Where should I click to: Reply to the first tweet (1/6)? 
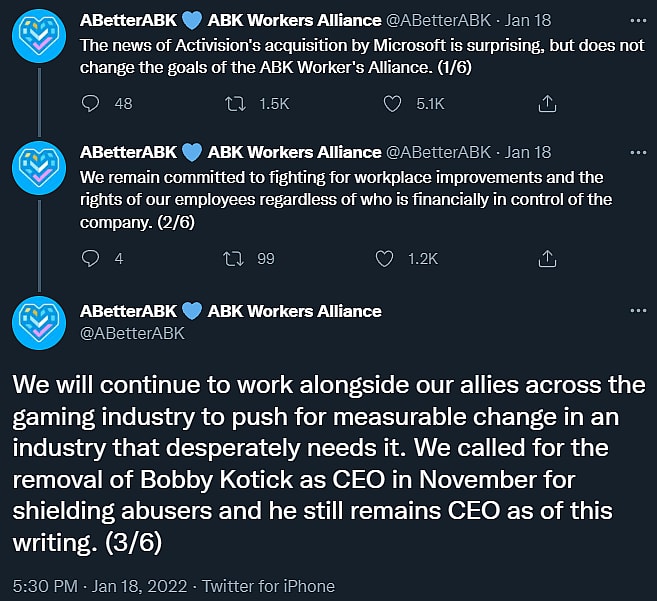(x=91, y=102)
